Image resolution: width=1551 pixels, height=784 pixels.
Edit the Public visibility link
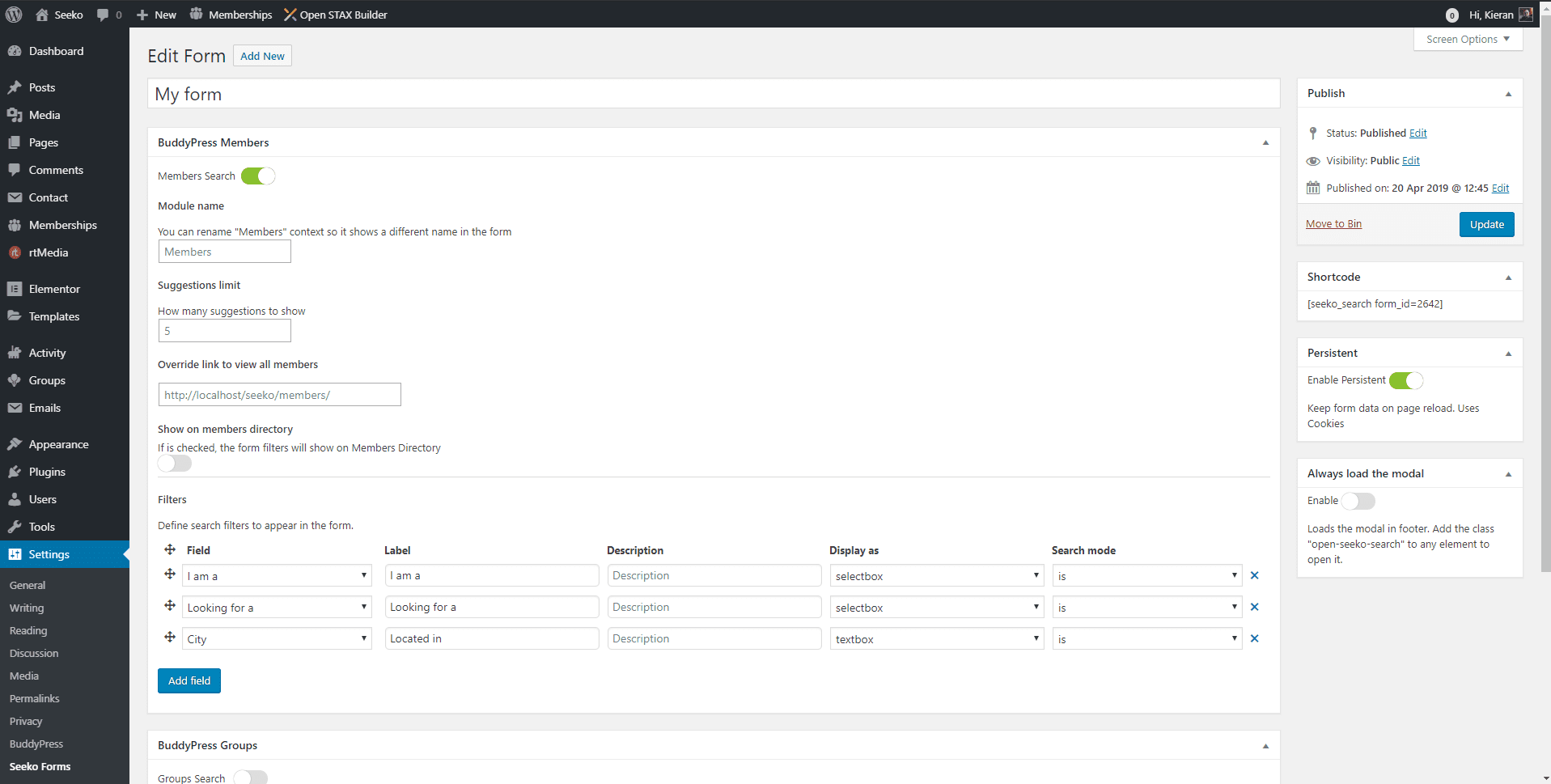tap(1411, 161)
